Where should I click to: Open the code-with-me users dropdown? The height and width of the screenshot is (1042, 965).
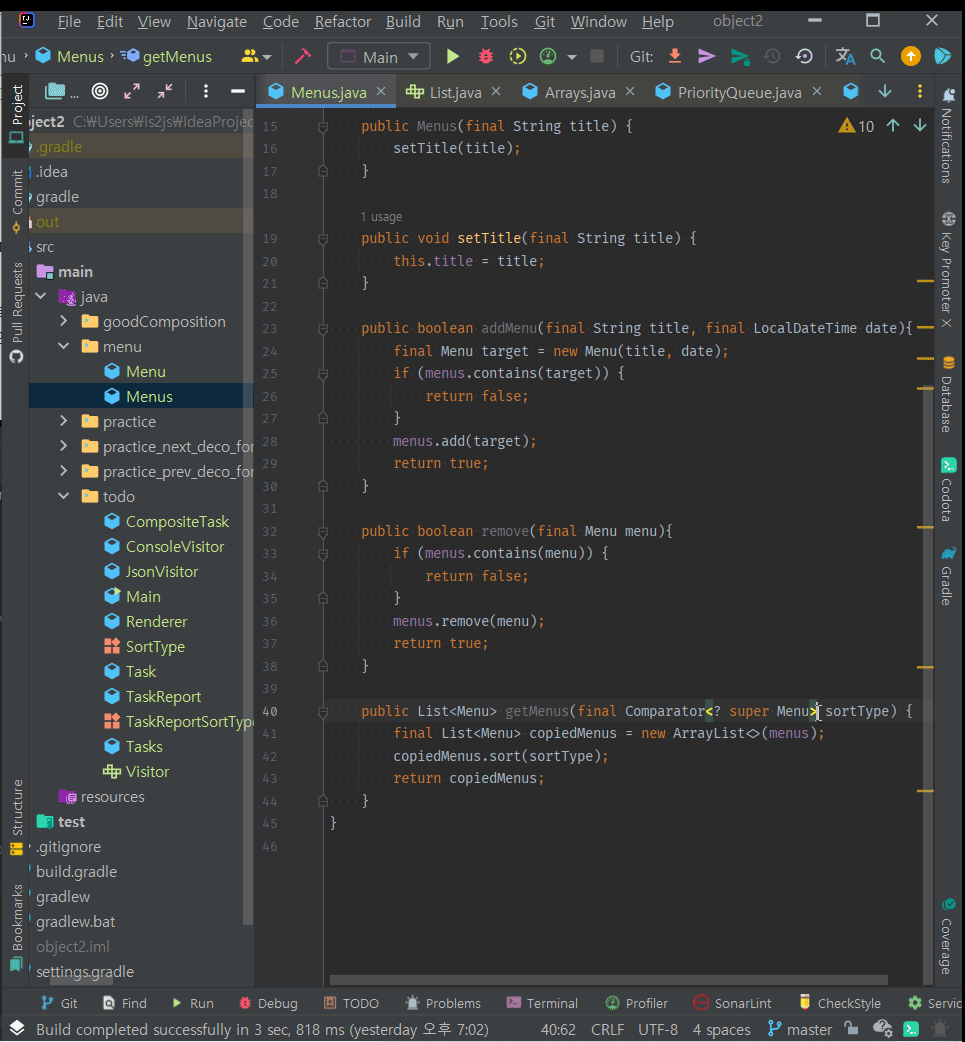[257, 56]
